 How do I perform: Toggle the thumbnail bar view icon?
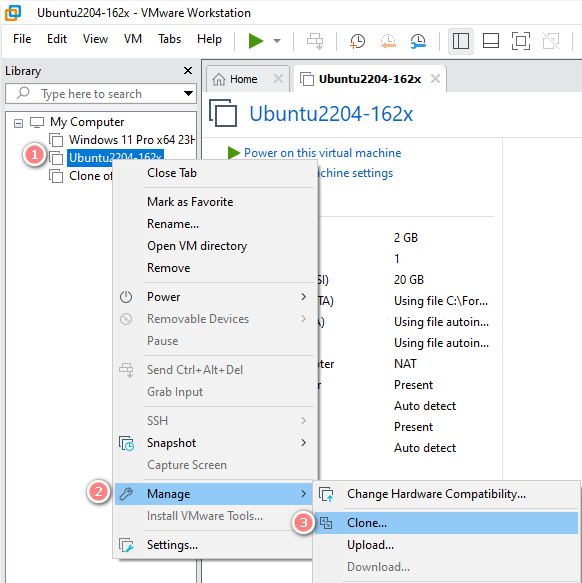[x=491, y=41]
